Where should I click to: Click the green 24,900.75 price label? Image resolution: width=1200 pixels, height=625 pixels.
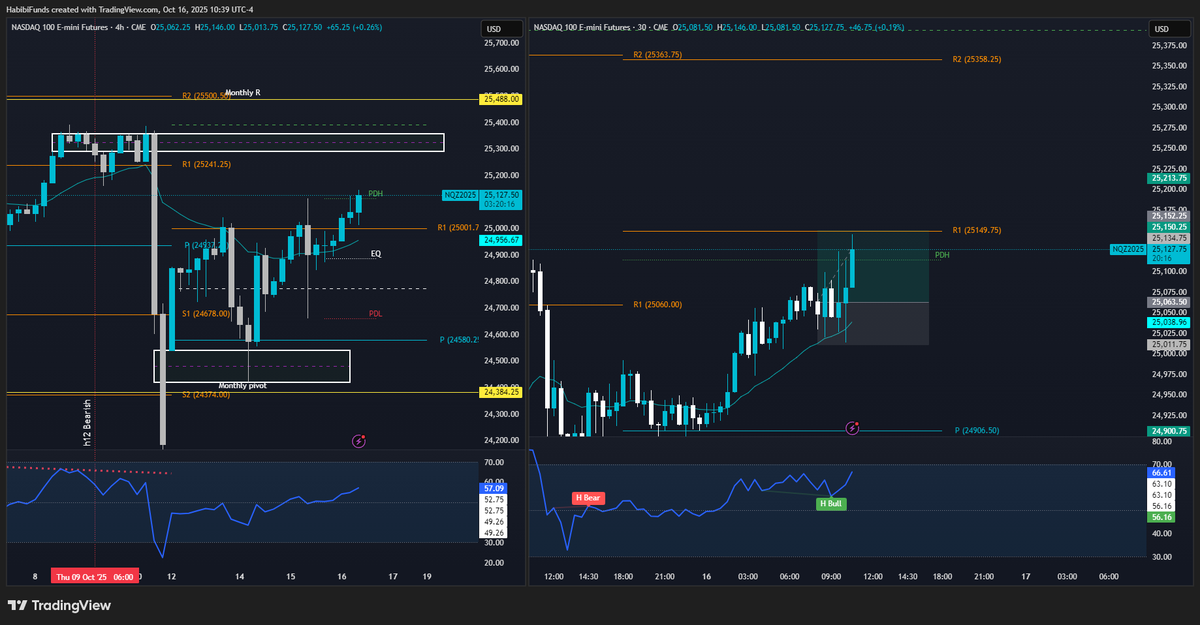1167,431
